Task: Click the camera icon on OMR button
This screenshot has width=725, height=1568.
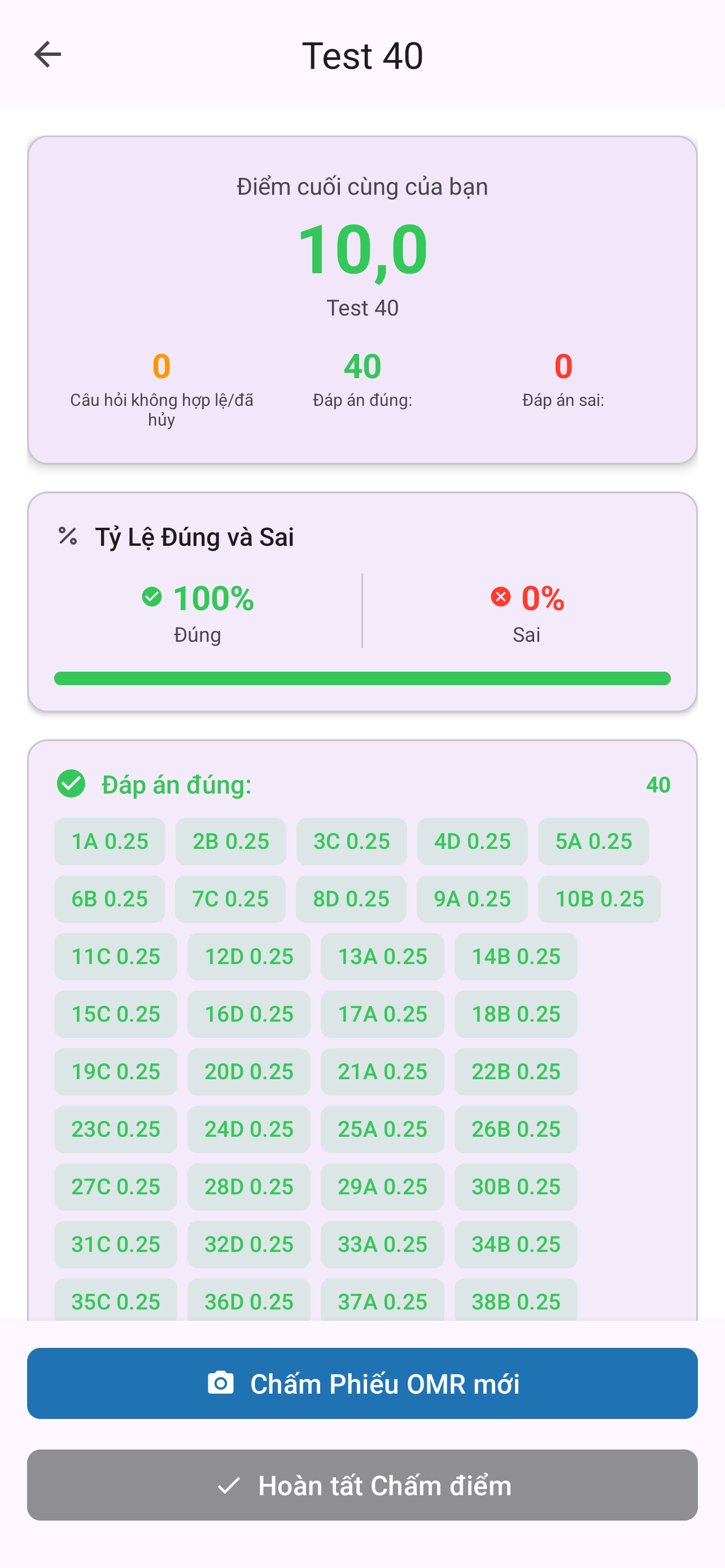Action: pos(220,1383)
